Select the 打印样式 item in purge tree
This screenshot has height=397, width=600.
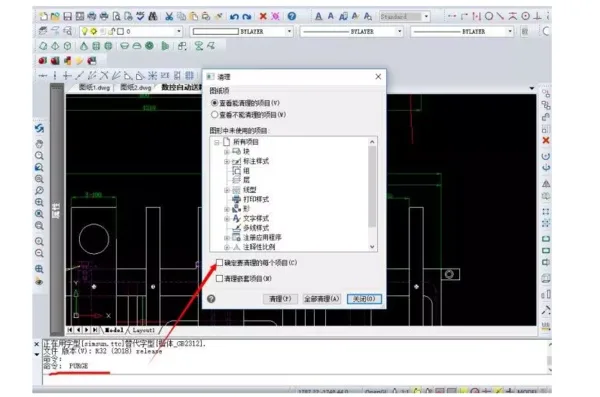256,199
